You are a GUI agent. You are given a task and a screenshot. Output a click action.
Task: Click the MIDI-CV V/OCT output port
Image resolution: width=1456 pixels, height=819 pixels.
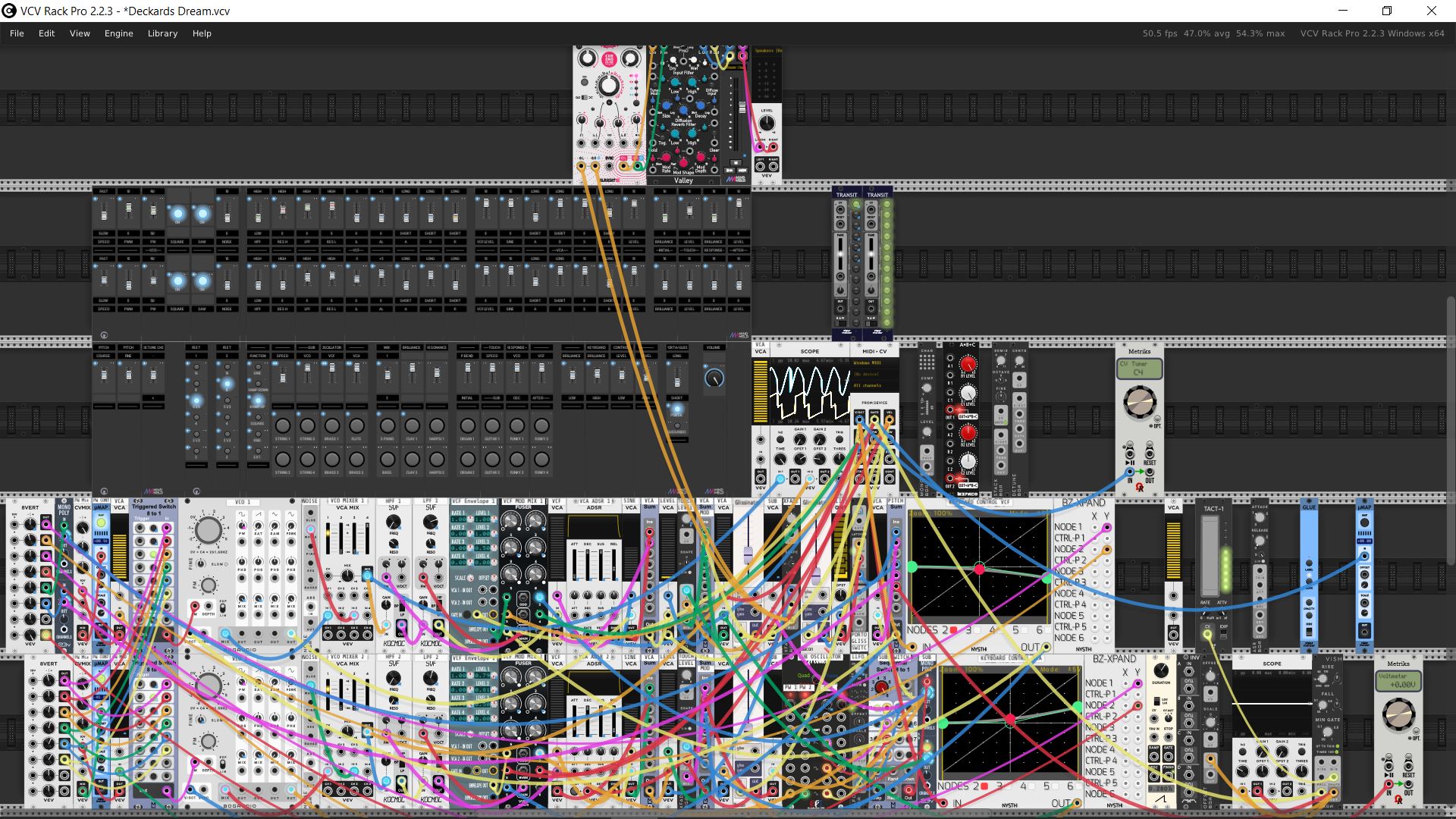859,419
